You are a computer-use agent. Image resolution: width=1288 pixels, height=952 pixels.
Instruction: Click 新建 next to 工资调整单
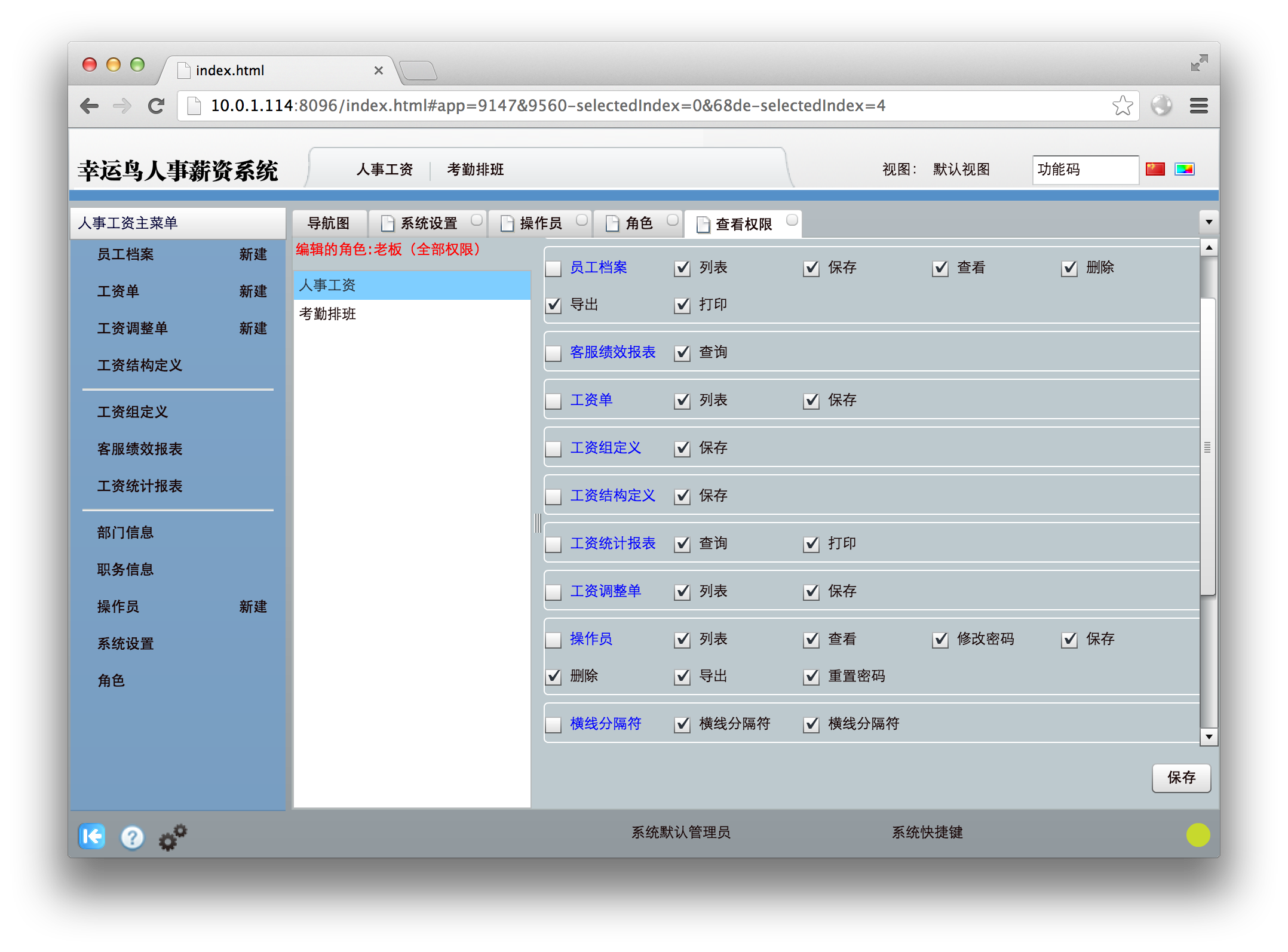pos(253,328)
